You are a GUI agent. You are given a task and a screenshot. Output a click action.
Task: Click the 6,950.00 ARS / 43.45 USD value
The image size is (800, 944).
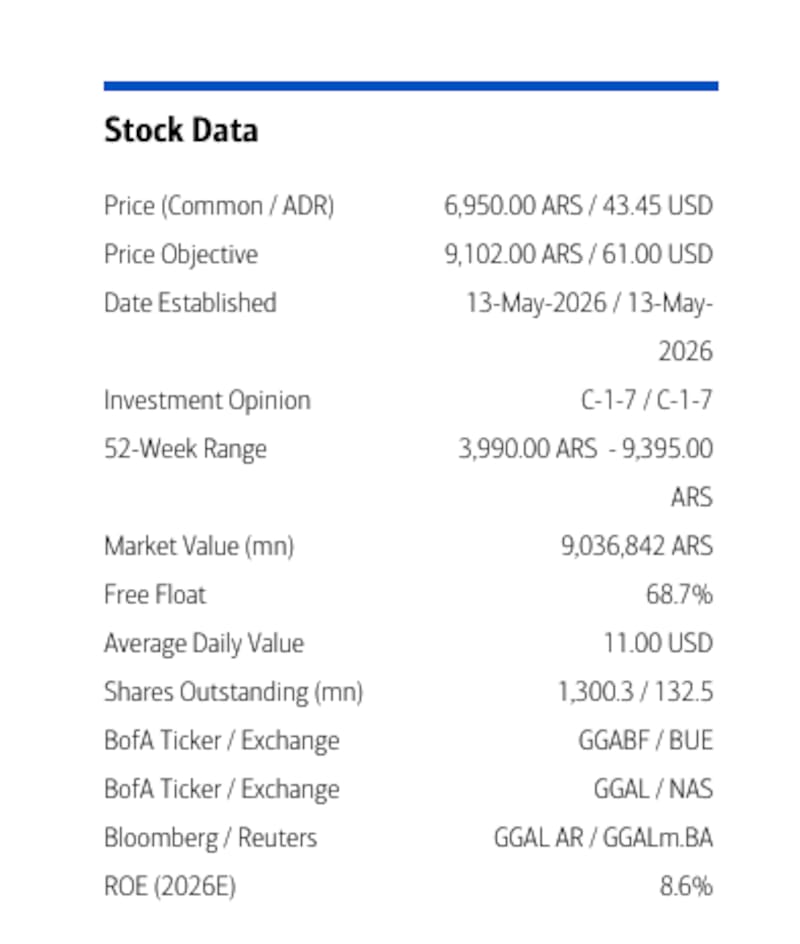(x=578, y=206)
